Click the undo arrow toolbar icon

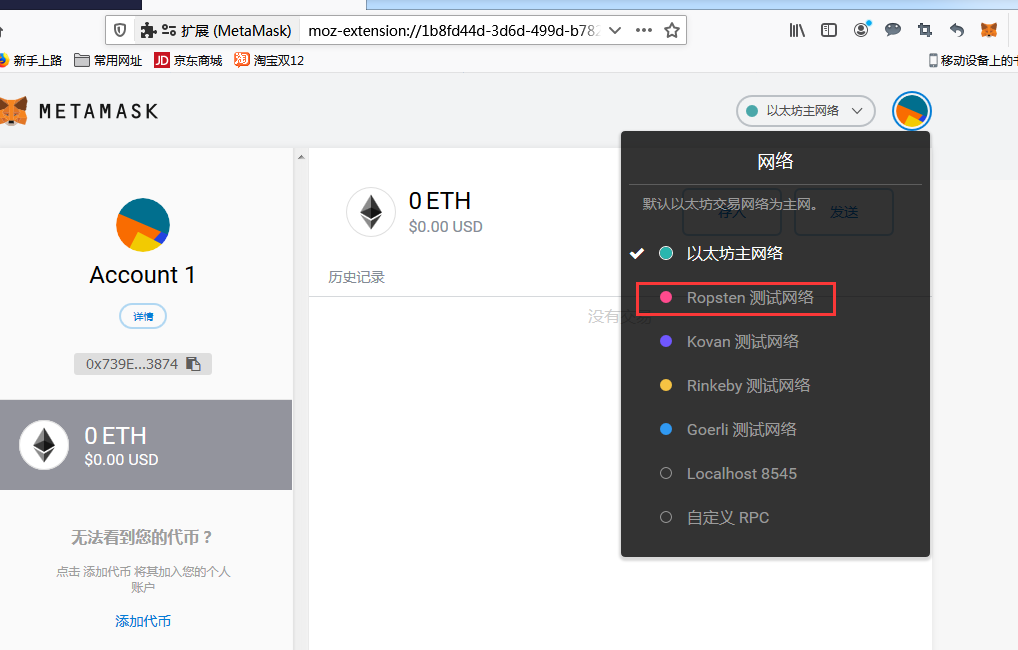coord(957,30)
